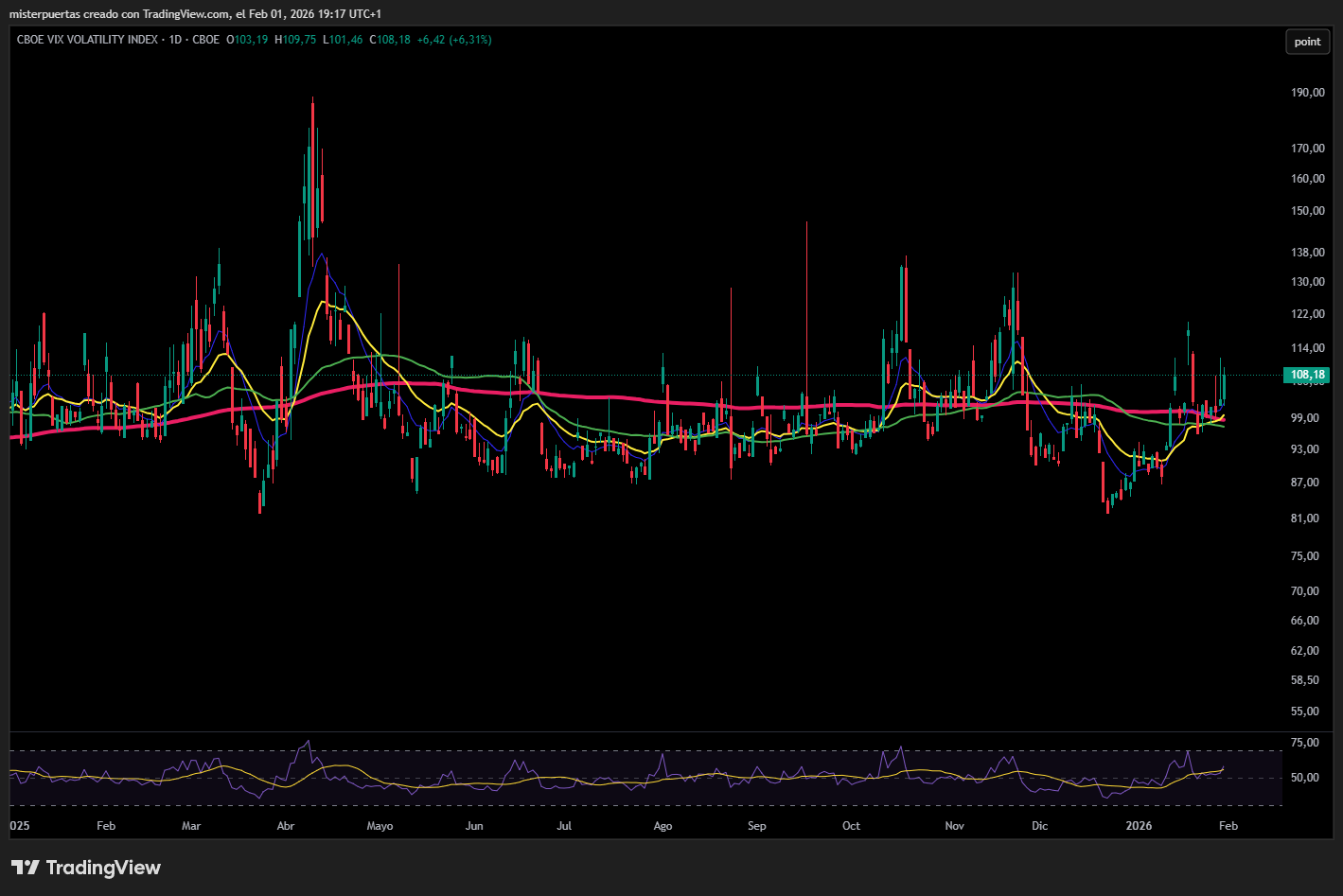Click the TradingView logo icon
The height and width of the screenshot is (896, 1343).
26,868
